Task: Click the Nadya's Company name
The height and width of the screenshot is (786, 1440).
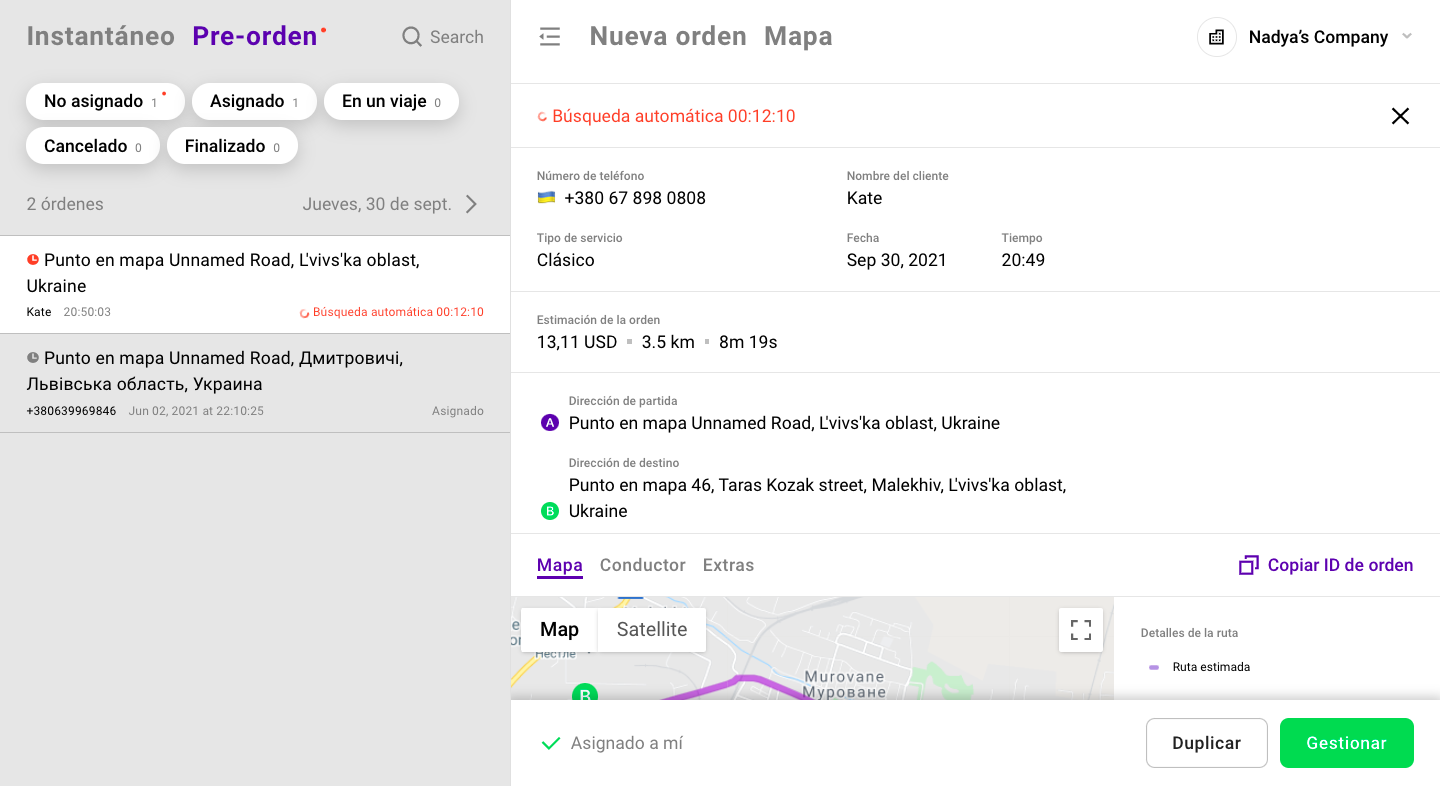Action: tap(1318, 37)
